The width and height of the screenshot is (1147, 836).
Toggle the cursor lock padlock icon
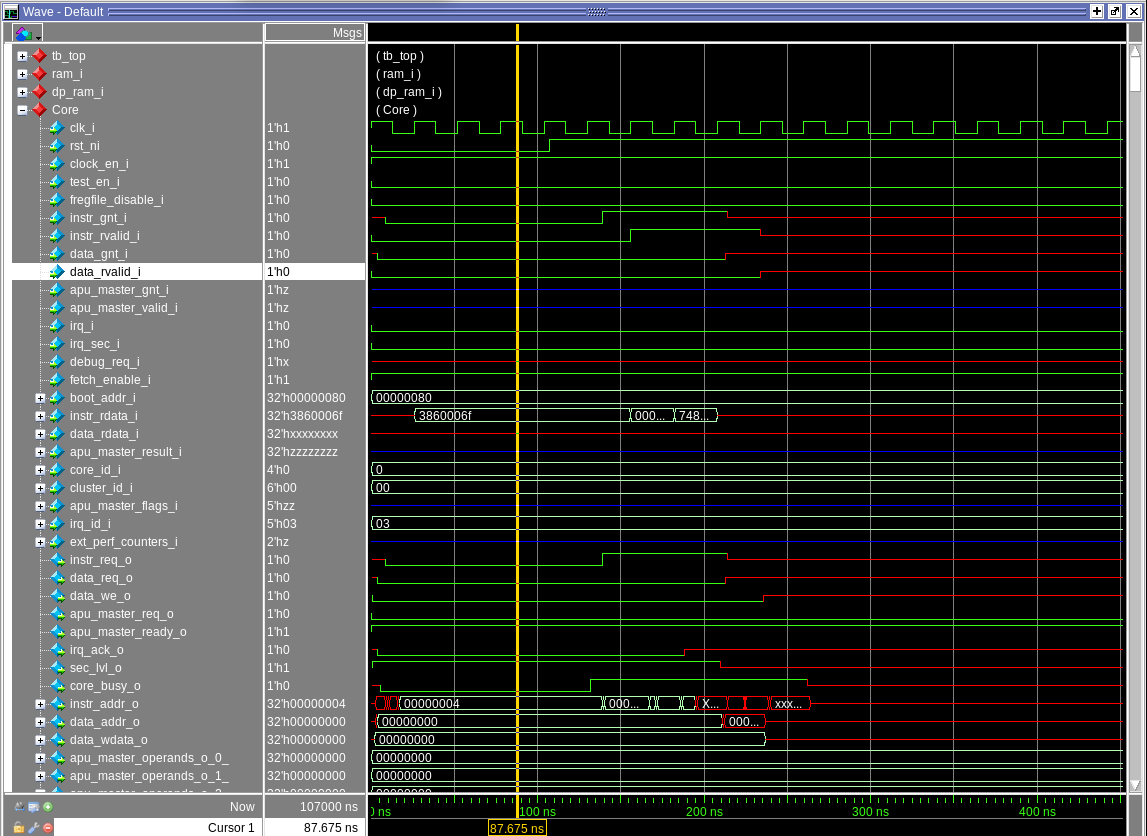(19, 826)
